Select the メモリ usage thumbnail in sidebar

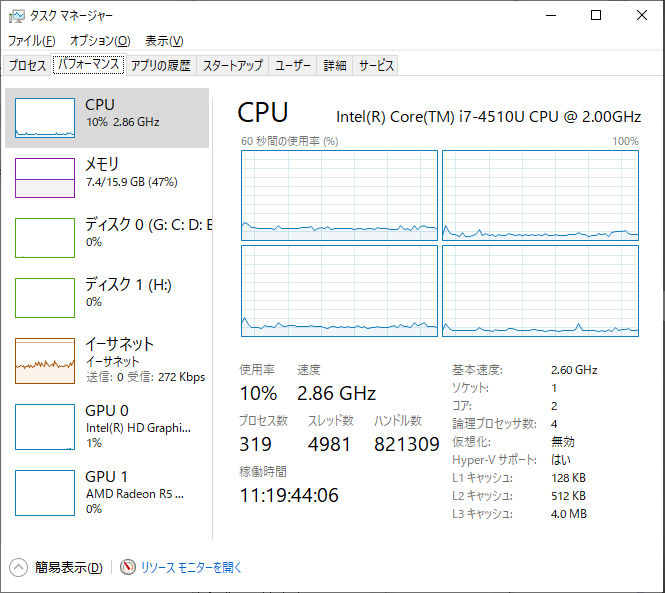(45, 178)
